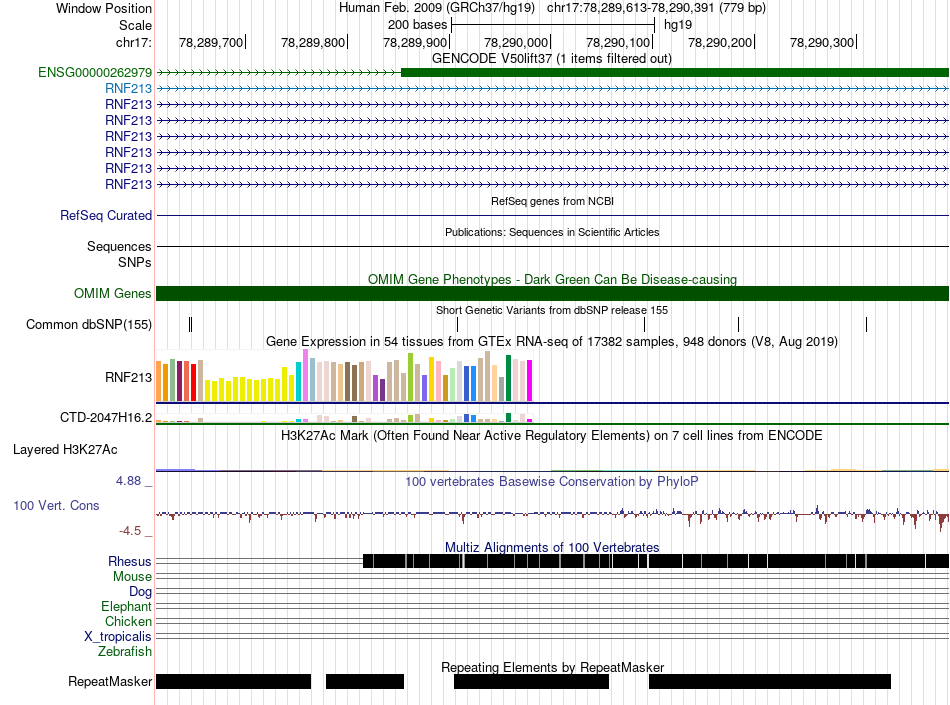Image resolution: width=950 pixels, height=705 pixels.
Task: Click the -4.5 PhyloP lower axis value
Action: 130,531
